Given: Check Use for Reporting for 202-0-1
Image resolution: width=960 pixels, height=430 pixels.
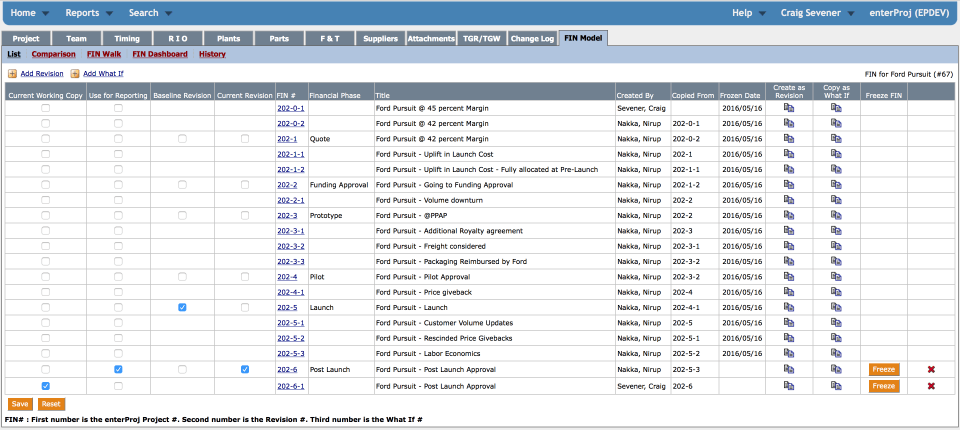Looking at the screenshot, I should (x=118, y=108).
